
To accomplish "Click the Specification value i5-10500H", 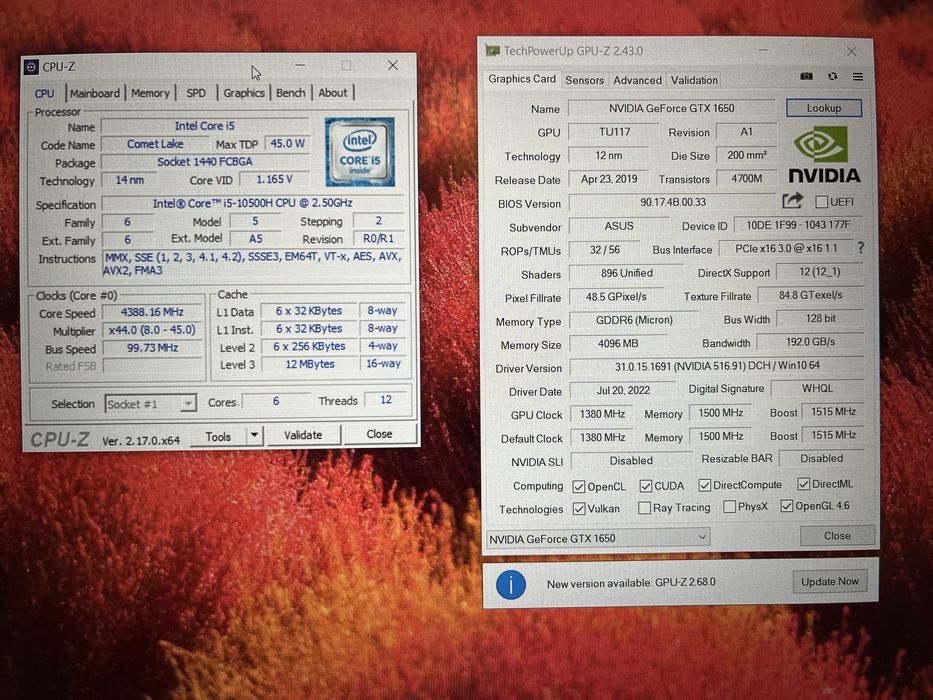I will (253, 203).
